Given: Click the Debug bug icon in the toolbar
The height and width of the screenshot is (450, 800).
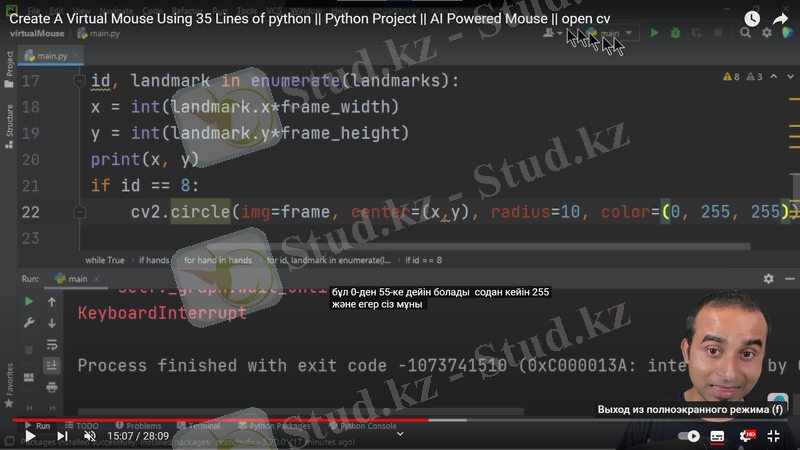Looking at the screenshot, I should [675, 33].
